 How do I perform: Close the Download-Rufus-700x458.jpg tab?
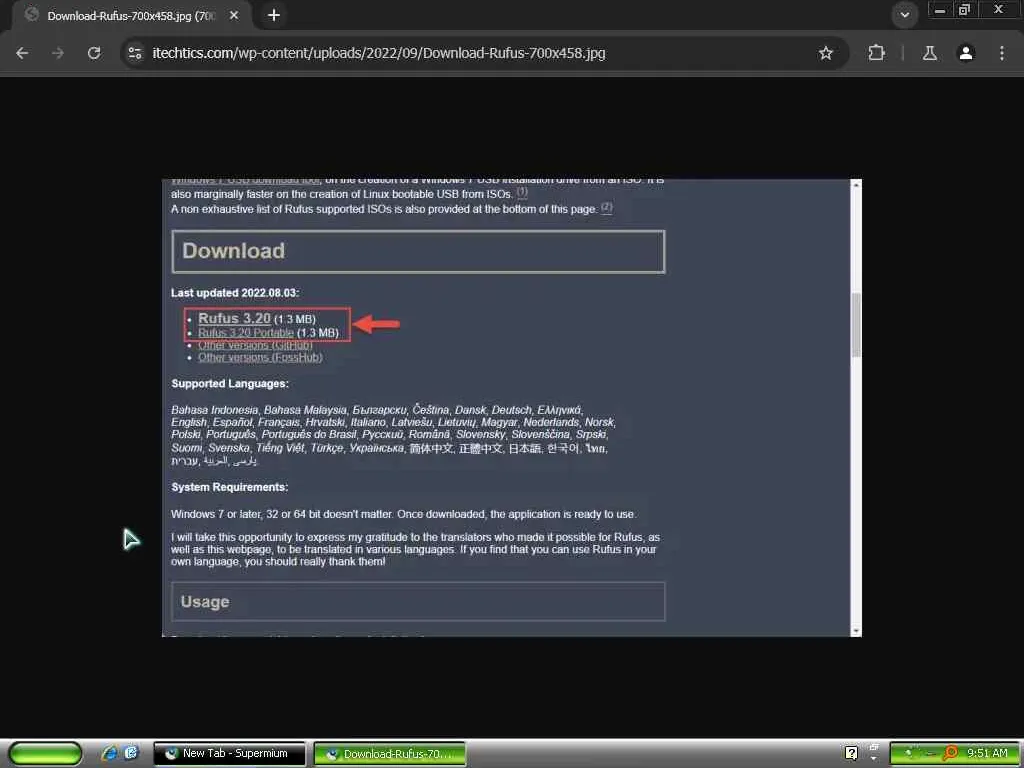(234, 15)
